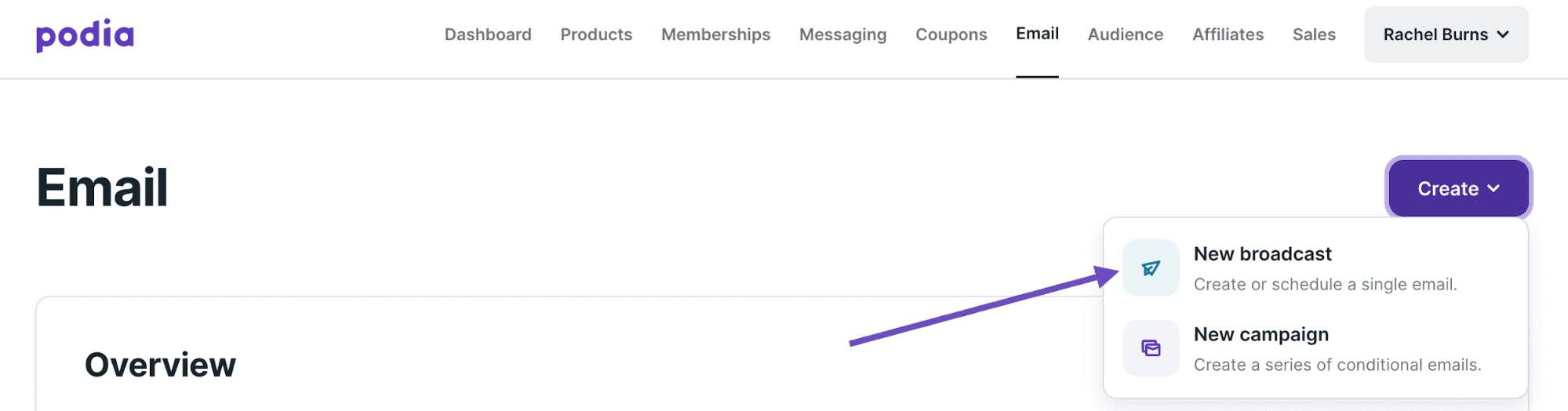Navigate to Messaging

[842, 35]
